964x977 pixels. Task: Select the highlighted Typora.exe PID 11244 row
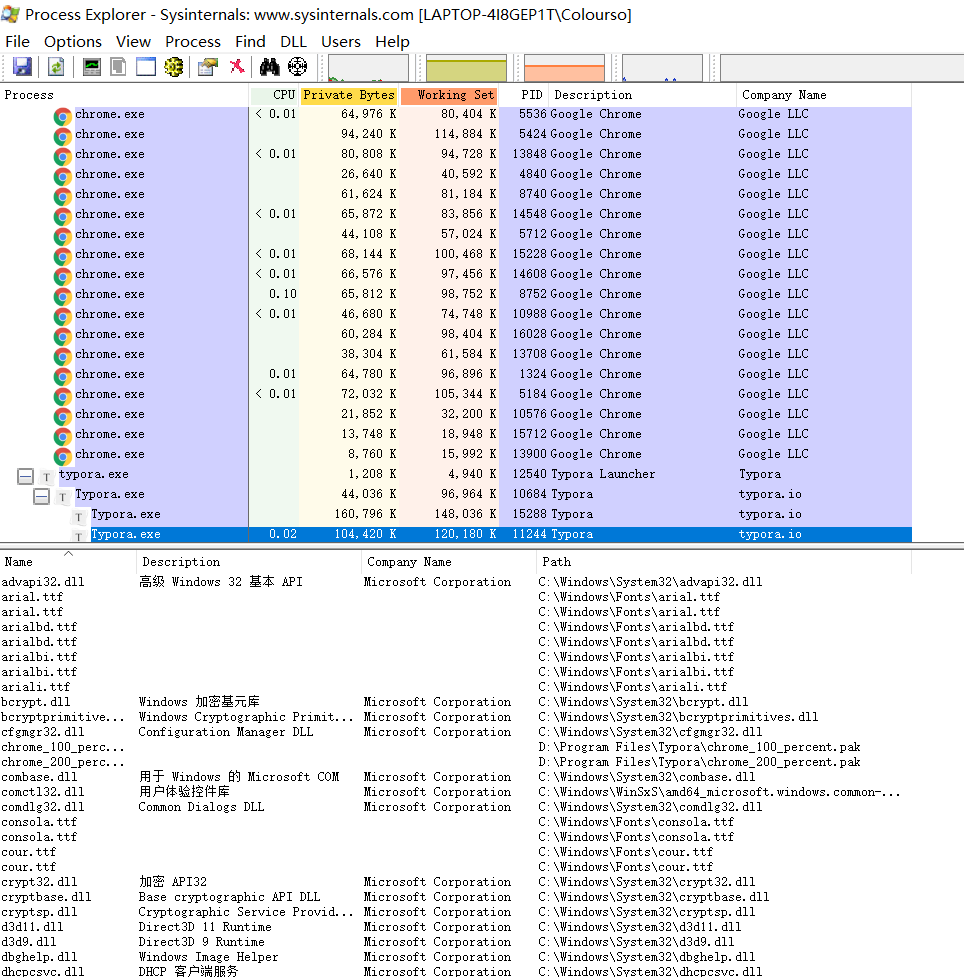tap(456, 534)
